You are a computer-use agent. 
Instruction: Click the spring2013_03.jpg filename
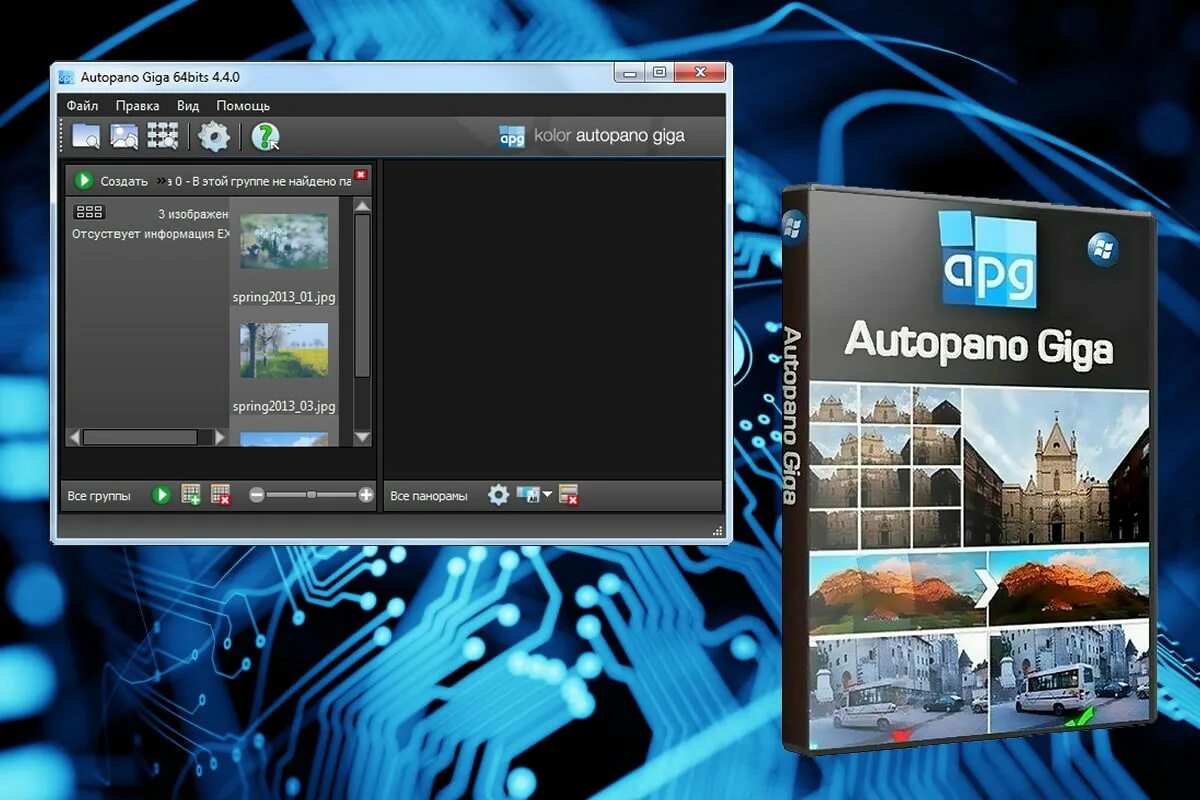[x=284, y=407]
